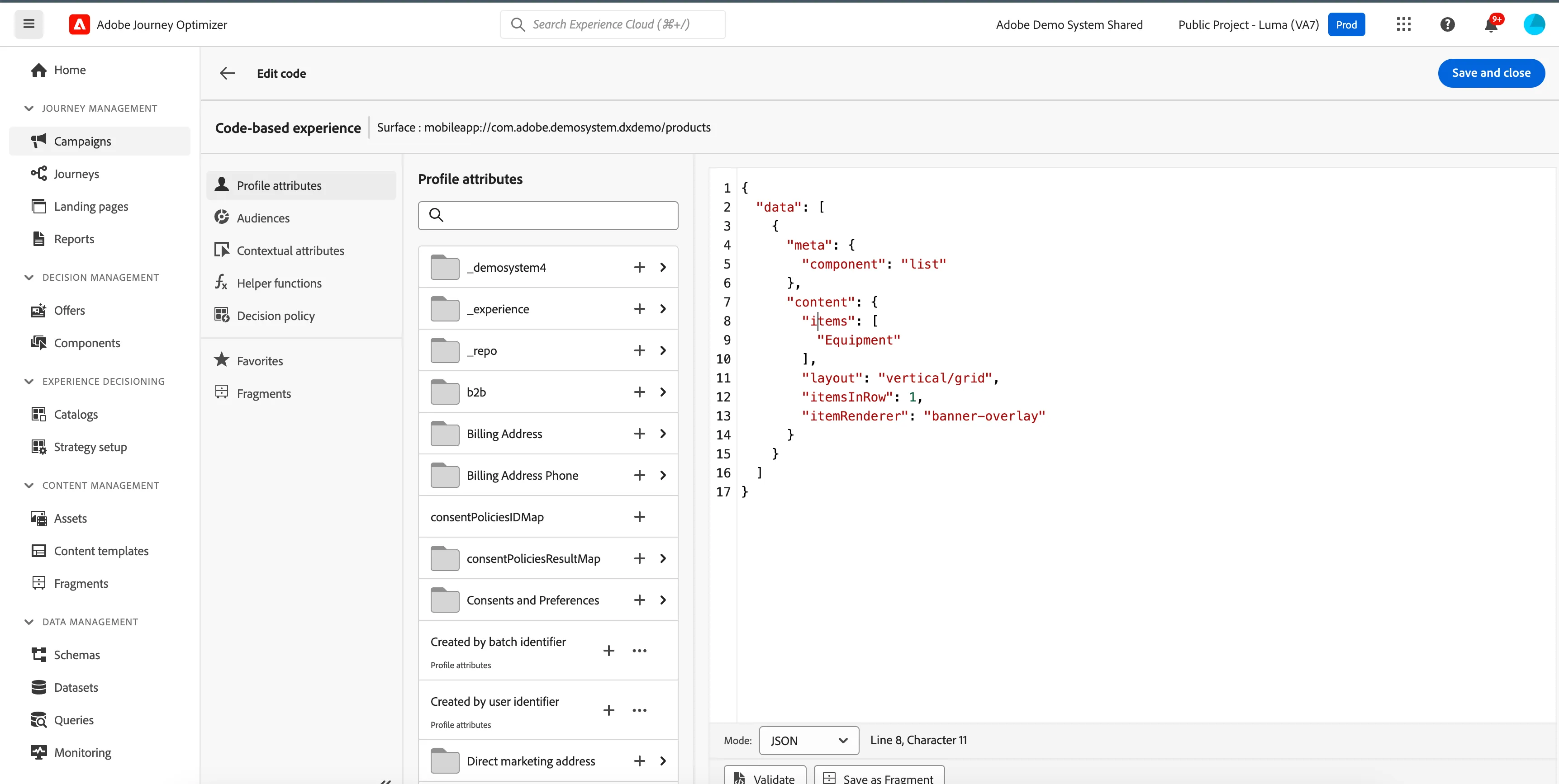Click the Search Experience Cloud field
The image size is (1559, 784).
[x=613, y=24]
